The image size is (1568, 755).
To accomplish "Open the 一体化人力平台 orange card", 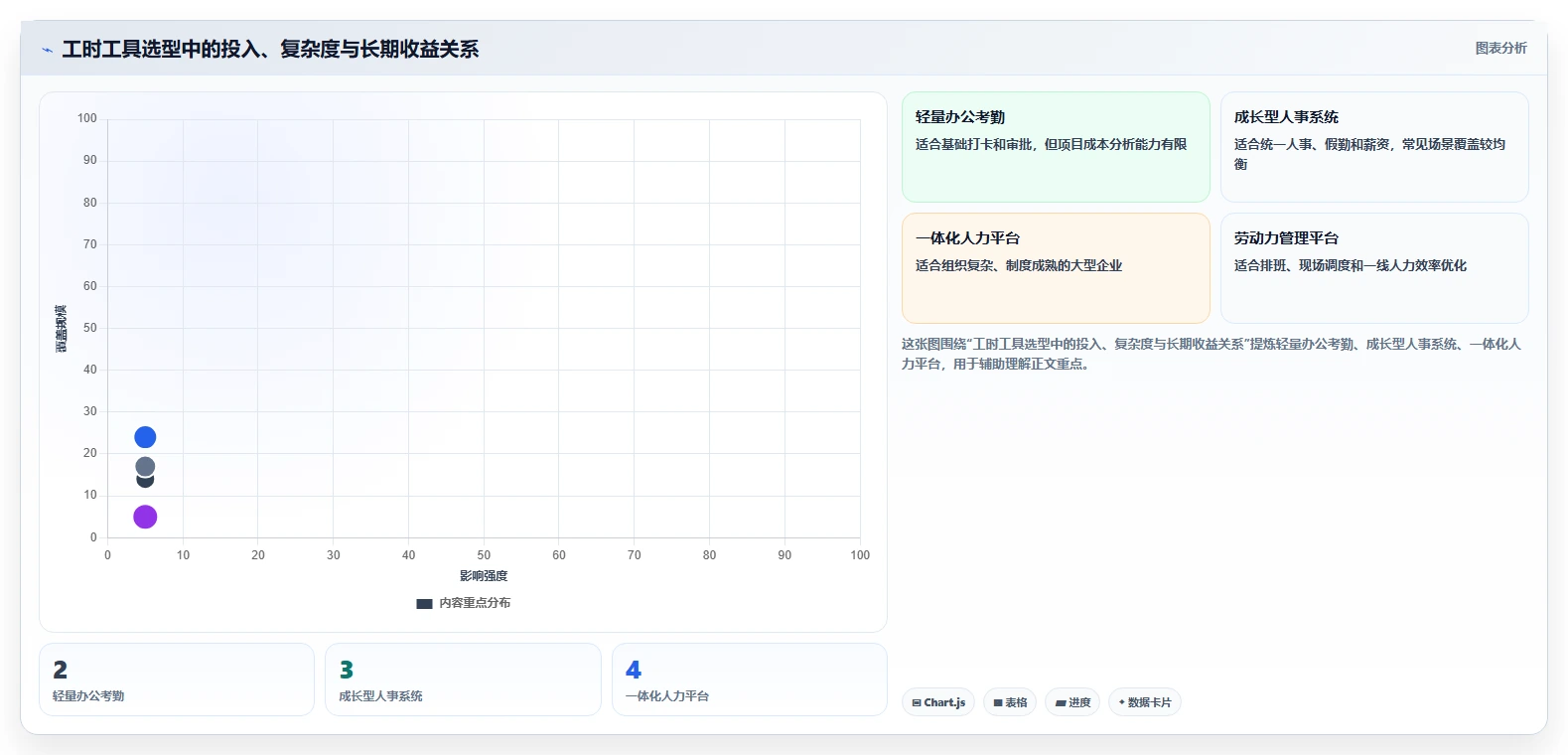I will coord(1056,268).
